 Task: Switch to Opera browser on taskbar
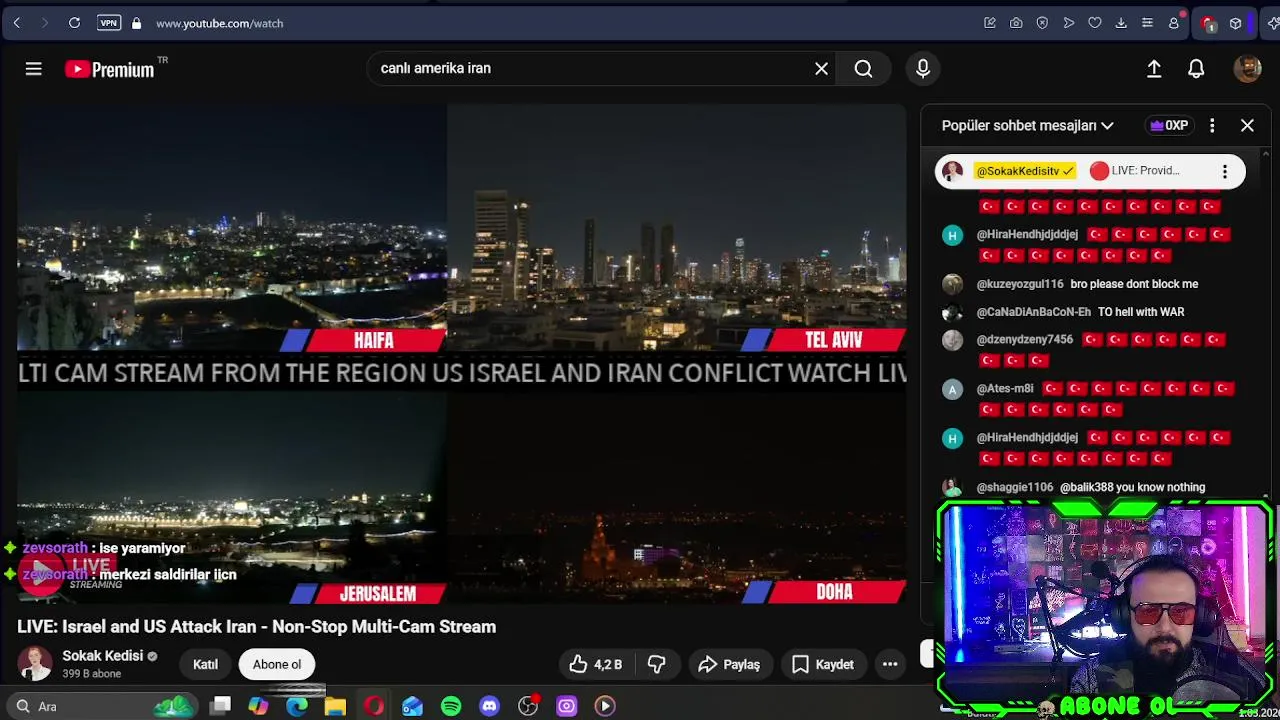coord(374,706)
